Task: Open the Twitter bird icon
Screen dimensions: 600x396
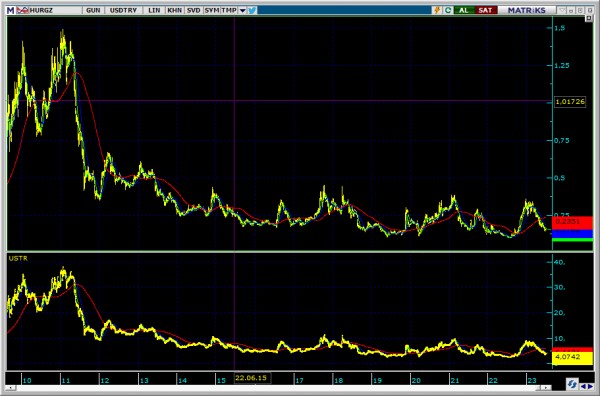Action: coord(252,10)
